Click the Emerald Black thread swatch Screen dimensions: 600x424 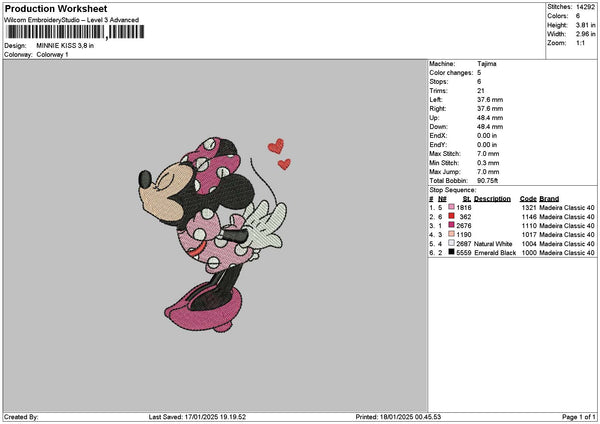point(452,252)
